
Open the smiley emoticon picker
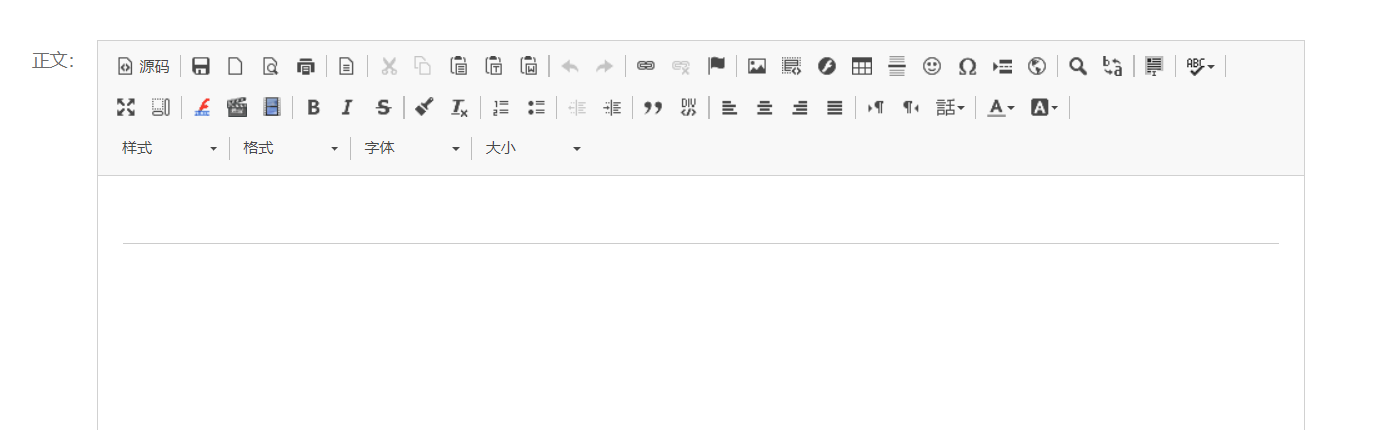(x=932, y=67)
